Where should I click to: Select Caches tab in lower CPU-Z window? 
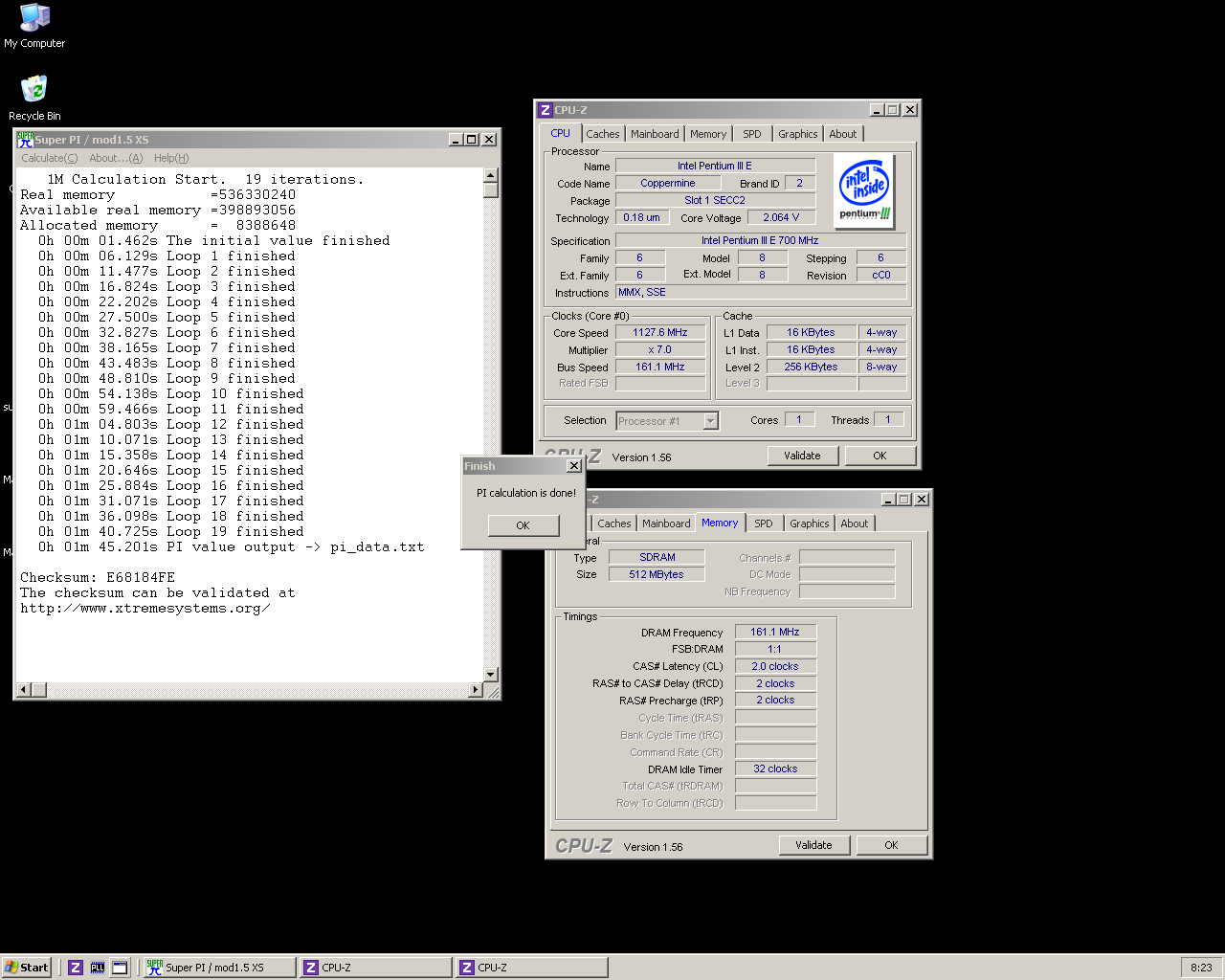coord(614,523)
